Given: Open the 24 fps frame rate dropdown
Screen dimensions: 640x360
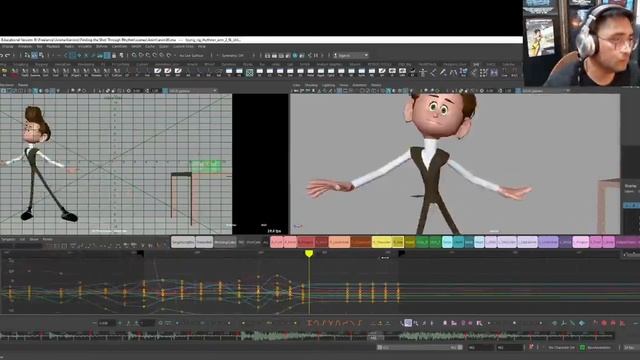Looking at the screenshot, I should [630, 348].
